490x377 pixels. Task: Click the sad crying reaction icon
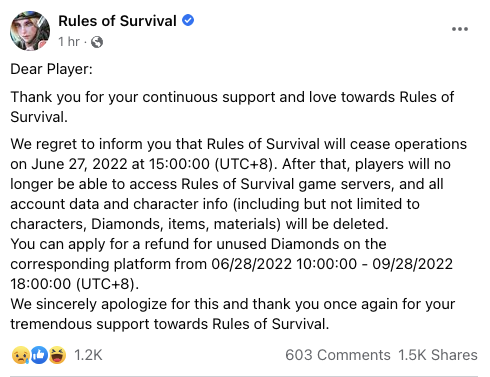pyautogui.click(x=21, y=355)
